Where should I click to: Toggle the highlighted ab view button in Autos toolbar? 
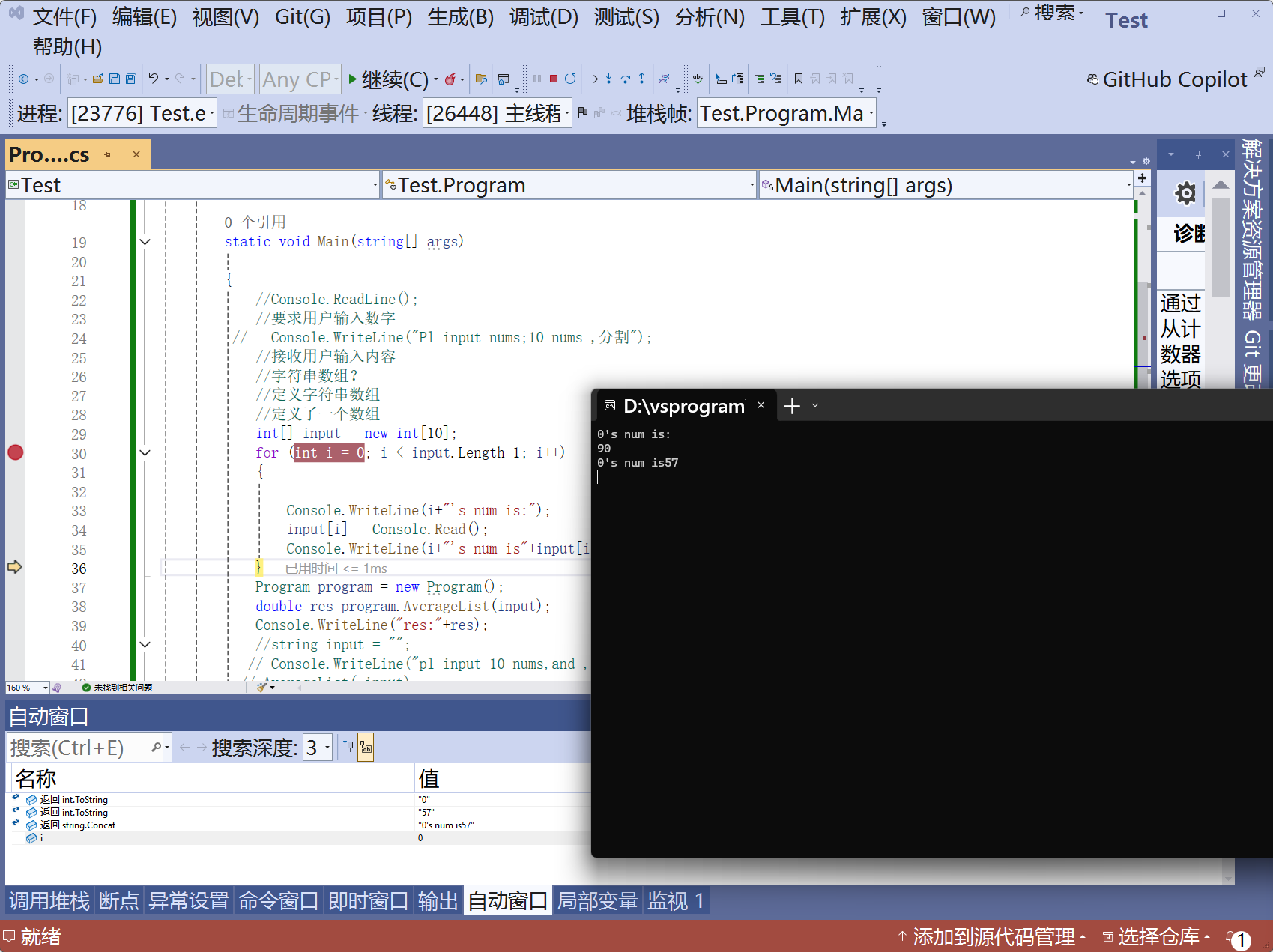[366, 747]
